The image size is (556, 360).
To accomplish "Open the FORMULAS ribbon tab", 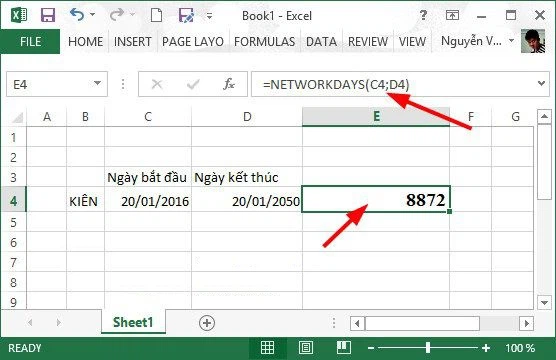I will pos(265,41).
